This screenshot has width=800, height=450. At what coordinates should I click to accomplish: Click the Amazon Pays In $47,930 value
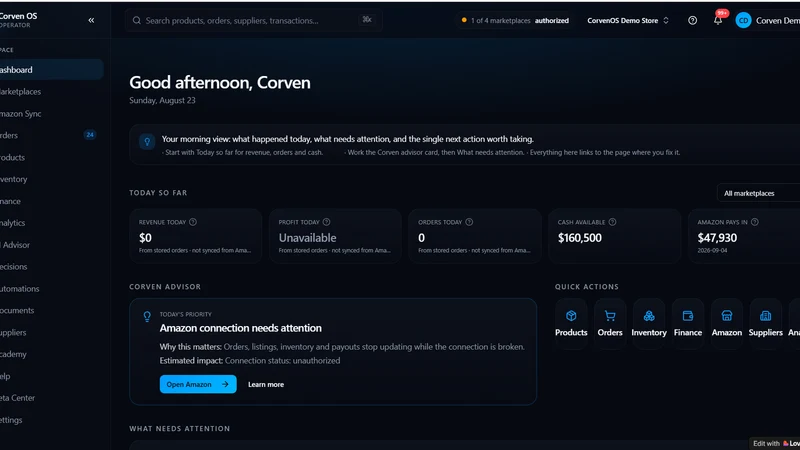pyautogui.click(x=717, y=238)
